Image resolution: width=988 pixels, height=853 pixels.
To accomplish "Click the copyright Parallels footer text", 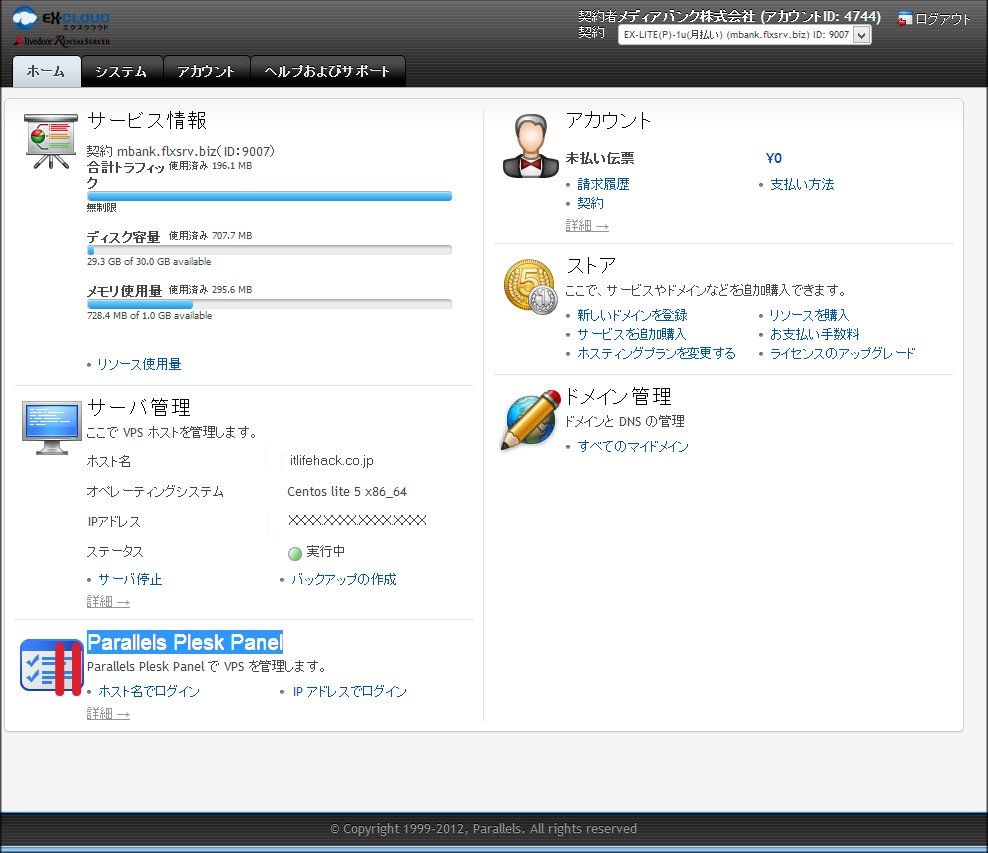I will pos(483,828).
